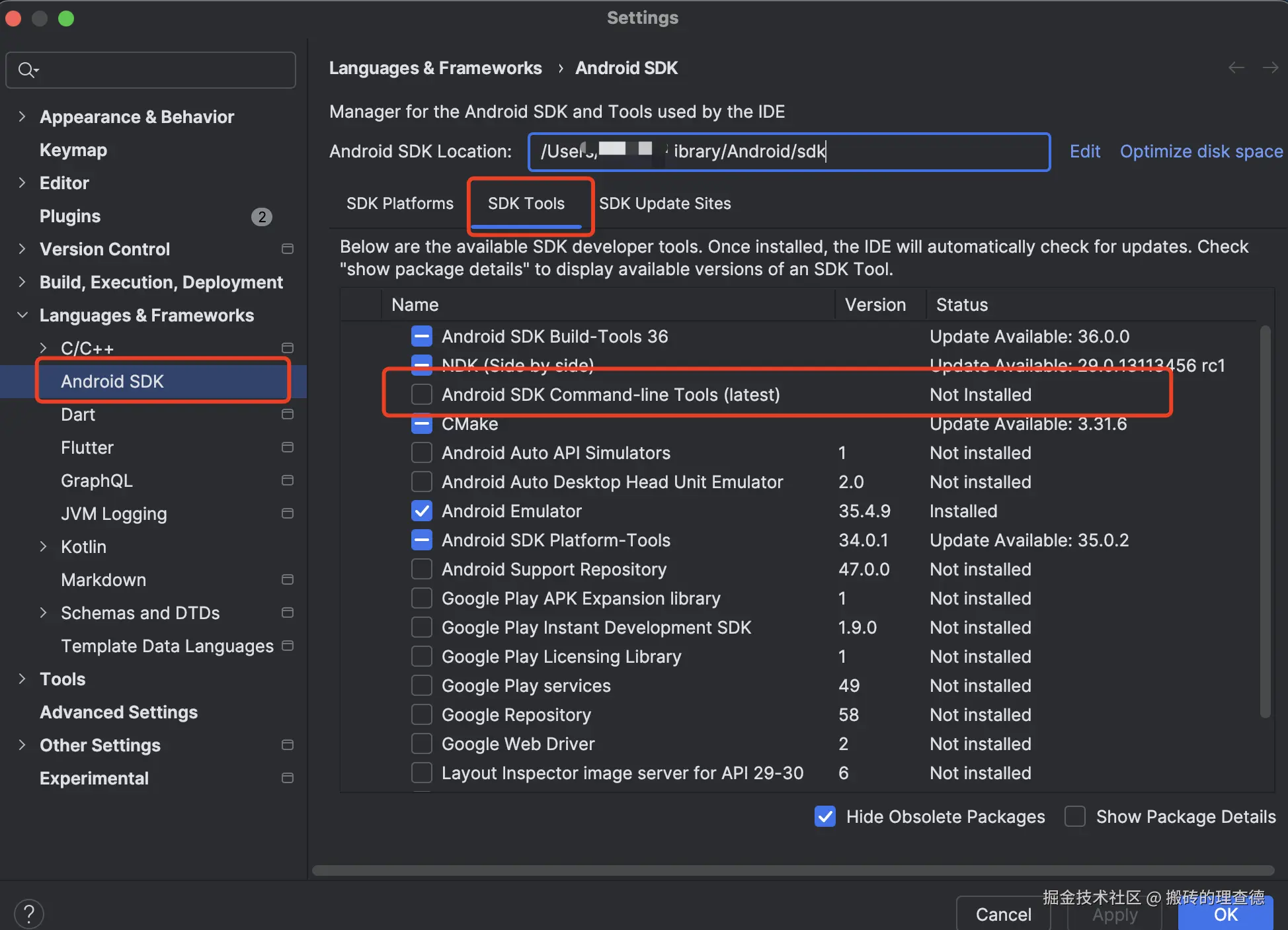Expand the Kotlin node
This screenshot has height=930, width=1288.
tap(44, 546)
